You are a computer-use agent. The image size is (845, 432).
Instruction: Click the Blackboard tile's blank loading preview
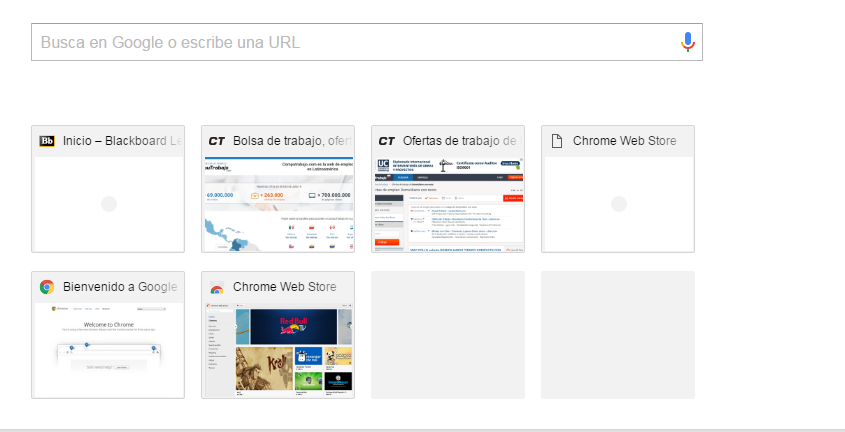[108, 205]
